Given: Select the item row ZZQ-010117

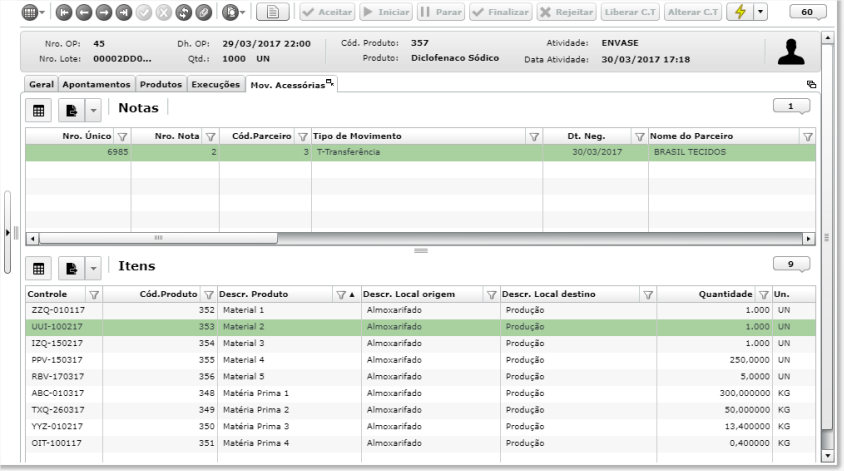Looking at the screenshot, I should [420, 311].
